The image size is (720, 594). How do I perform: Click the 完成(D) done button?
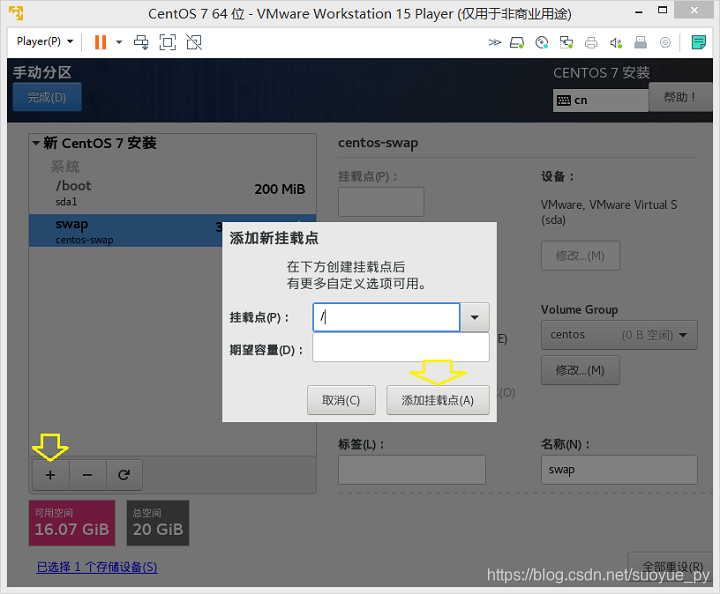pos(47,97)
